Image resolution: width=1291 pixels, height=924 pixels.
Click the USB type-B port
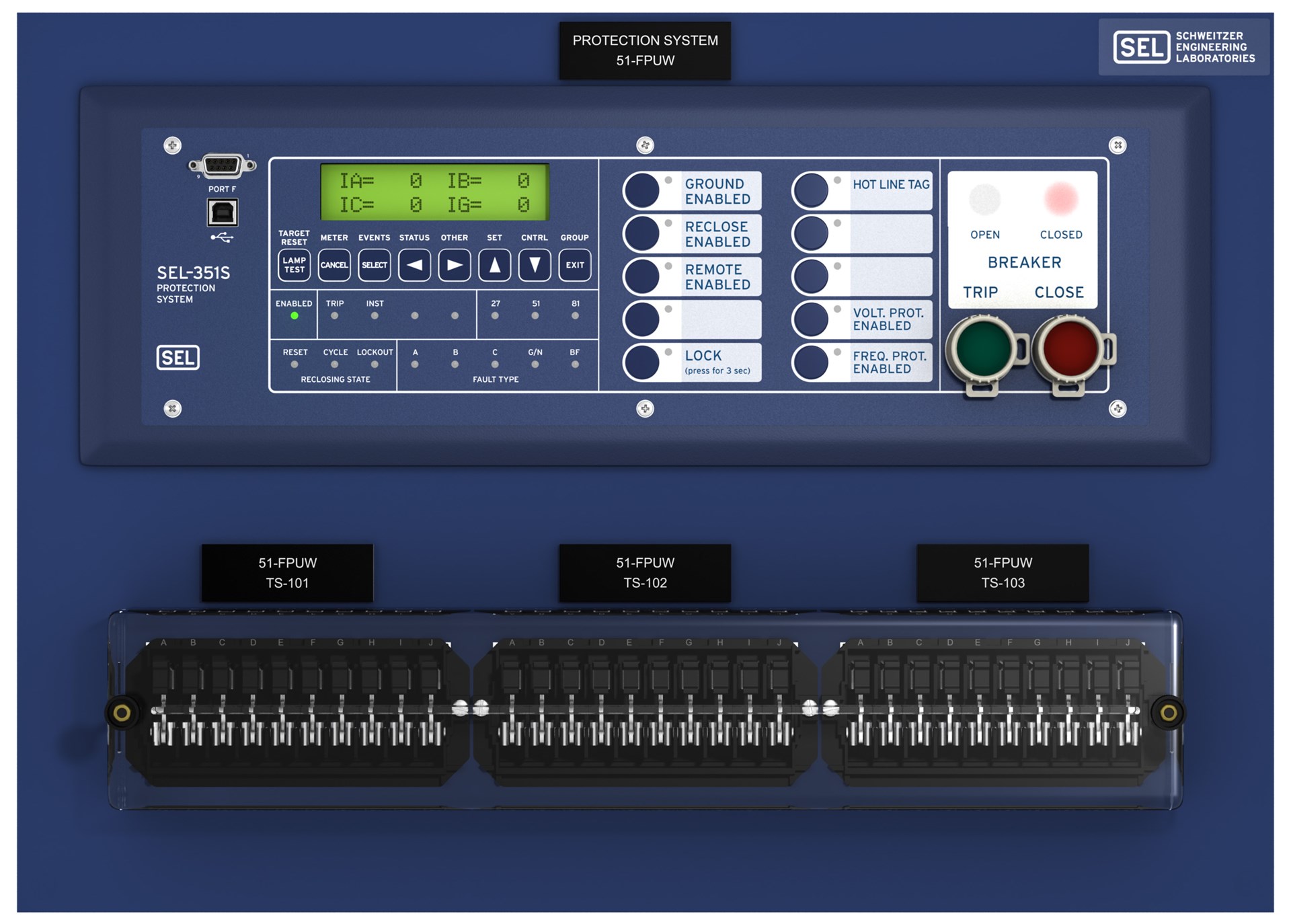[222, 213]
